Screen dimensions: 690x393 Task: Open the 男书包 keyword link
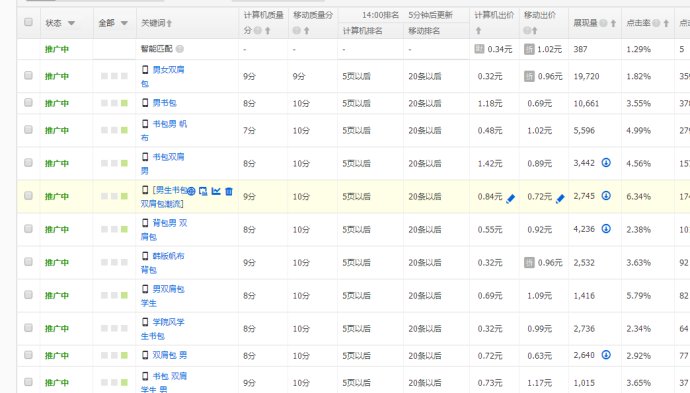coord(164,103)
